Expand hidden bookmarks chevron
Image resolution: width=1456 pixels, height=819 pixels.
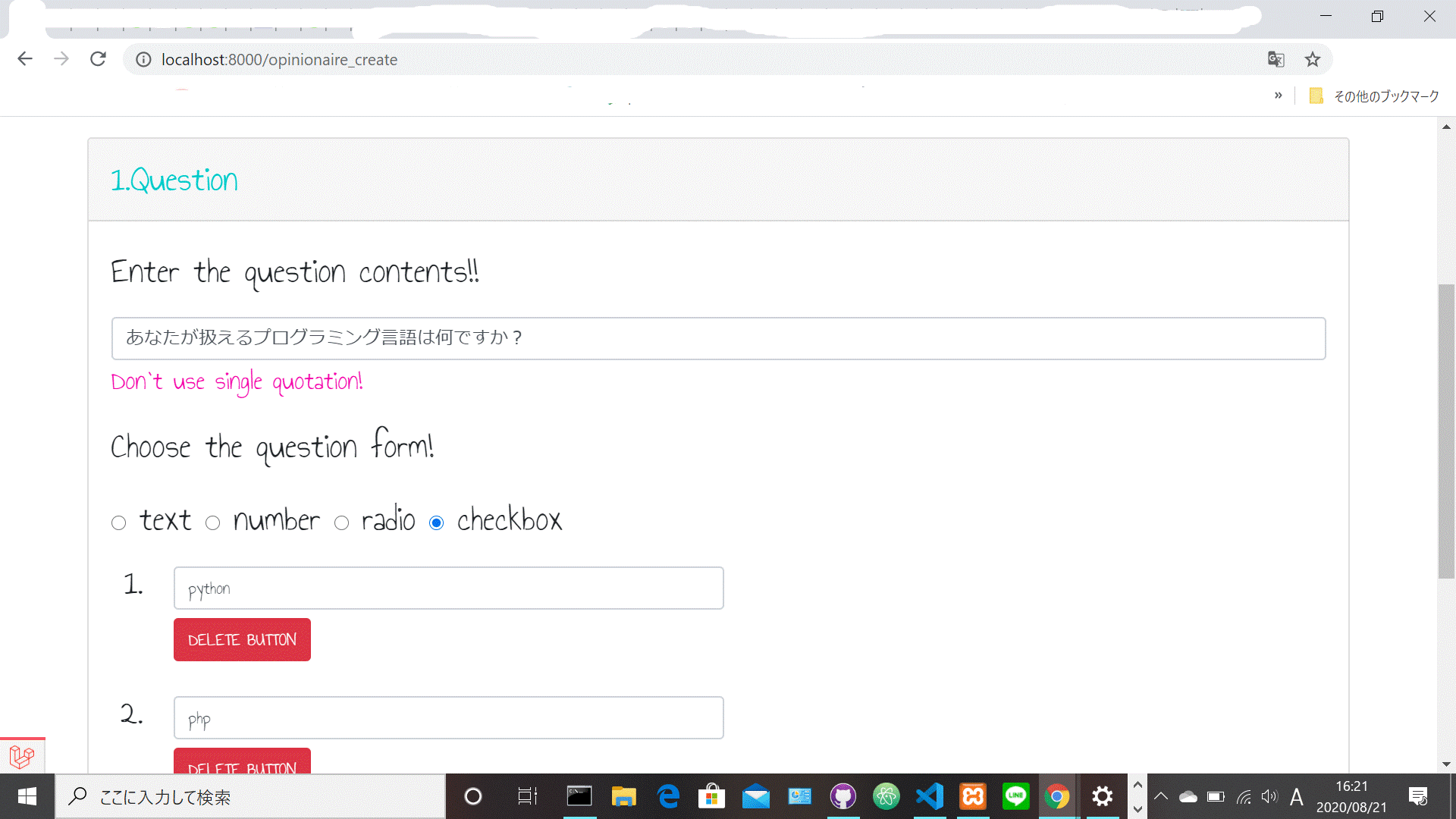point(1279,96)
